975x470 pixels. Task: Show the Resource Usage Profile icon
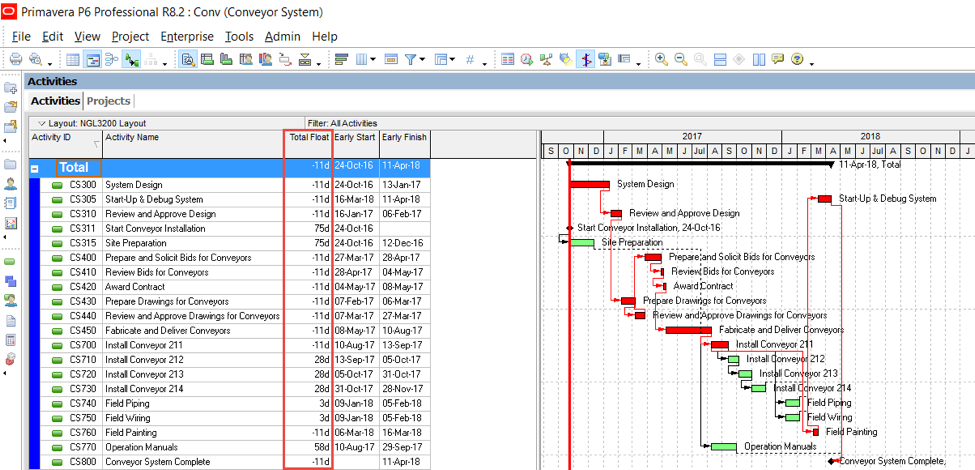point(266,60)
